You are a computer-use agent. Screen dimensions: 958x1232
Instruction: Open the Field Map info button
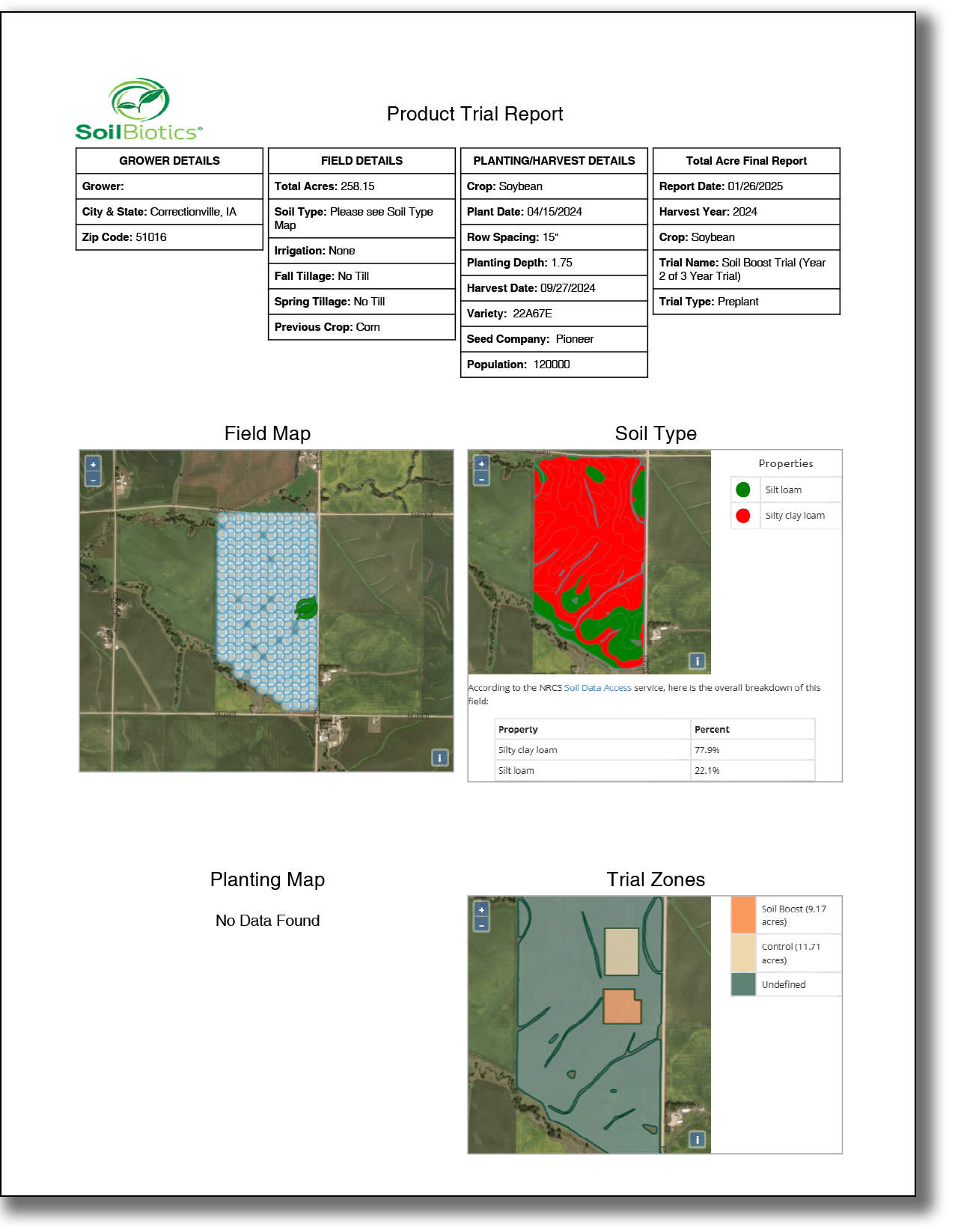point(440,757)
